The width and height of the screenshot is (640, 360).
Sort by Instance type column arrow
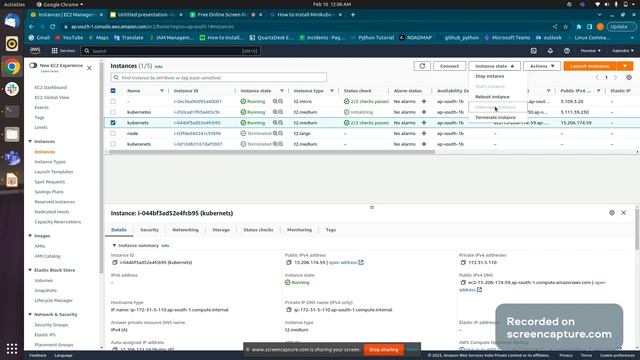332,91
